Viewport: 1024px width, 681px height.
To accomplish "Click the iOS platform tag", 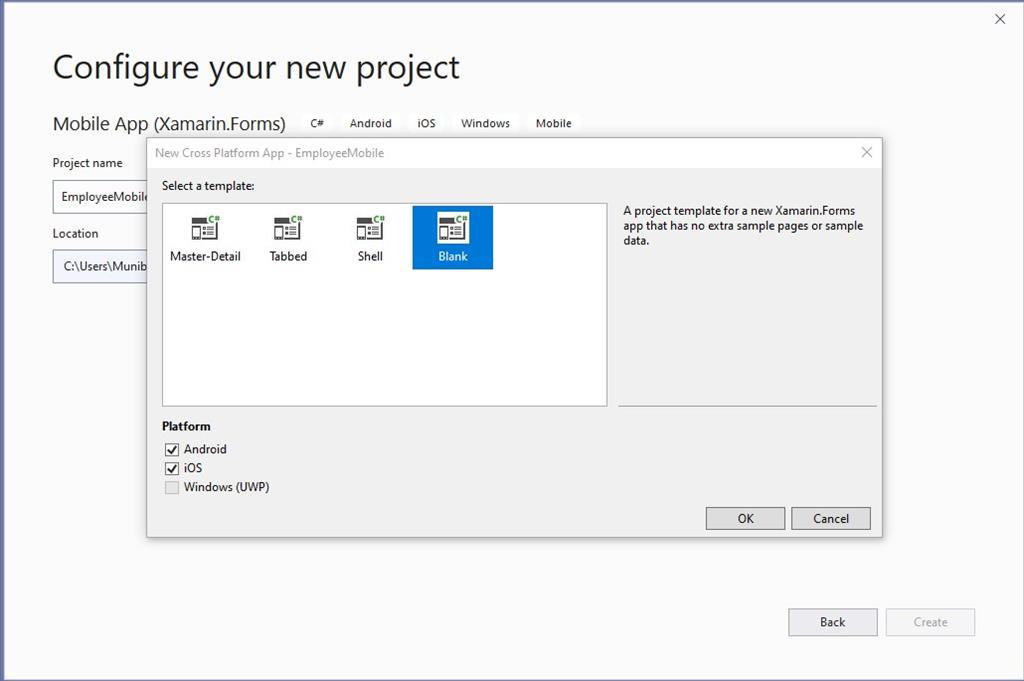I will coord(426,123).
